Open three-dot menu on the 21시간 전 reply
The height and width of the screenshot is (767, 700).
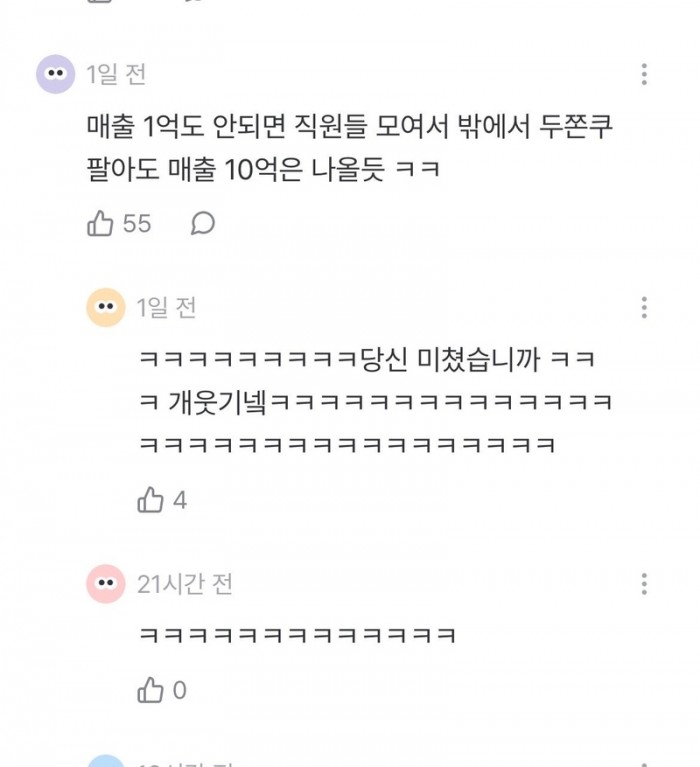coord(644,584)
